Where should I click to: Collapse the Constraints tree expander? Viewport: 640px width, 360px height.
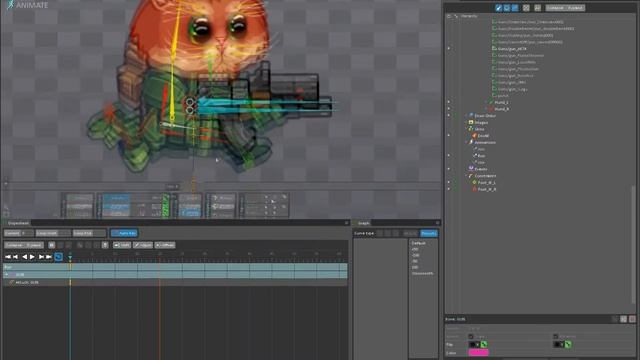tap(466, 176)
